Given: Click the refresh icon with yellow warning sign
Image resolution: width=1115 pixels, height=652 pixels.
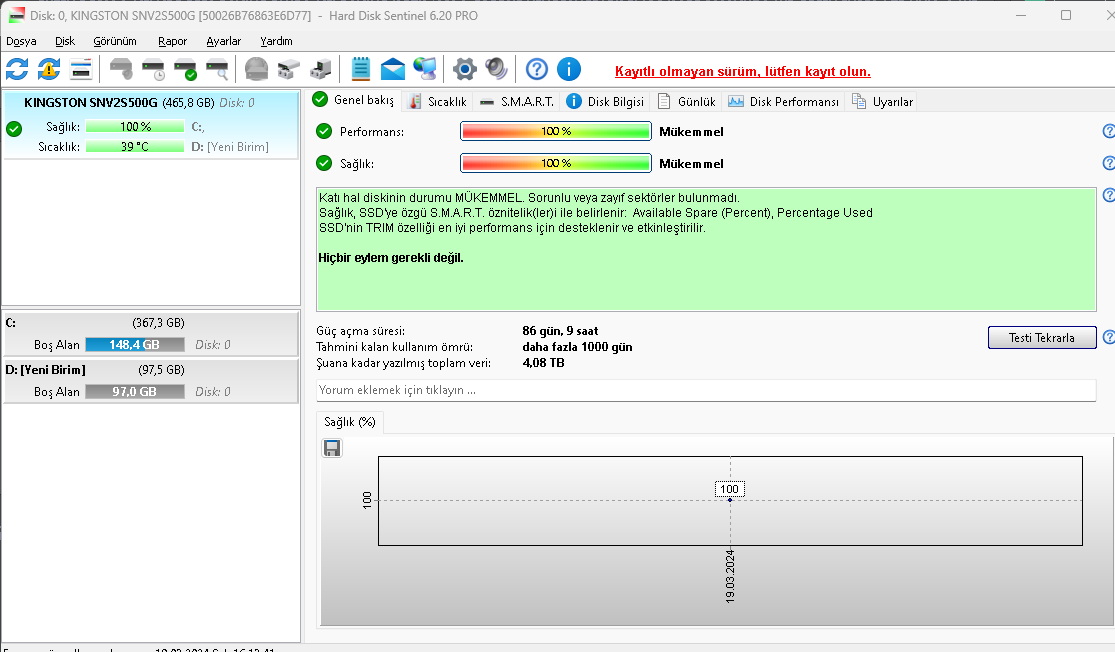Looking at the screenshot, I should click(x=49, y=69).
